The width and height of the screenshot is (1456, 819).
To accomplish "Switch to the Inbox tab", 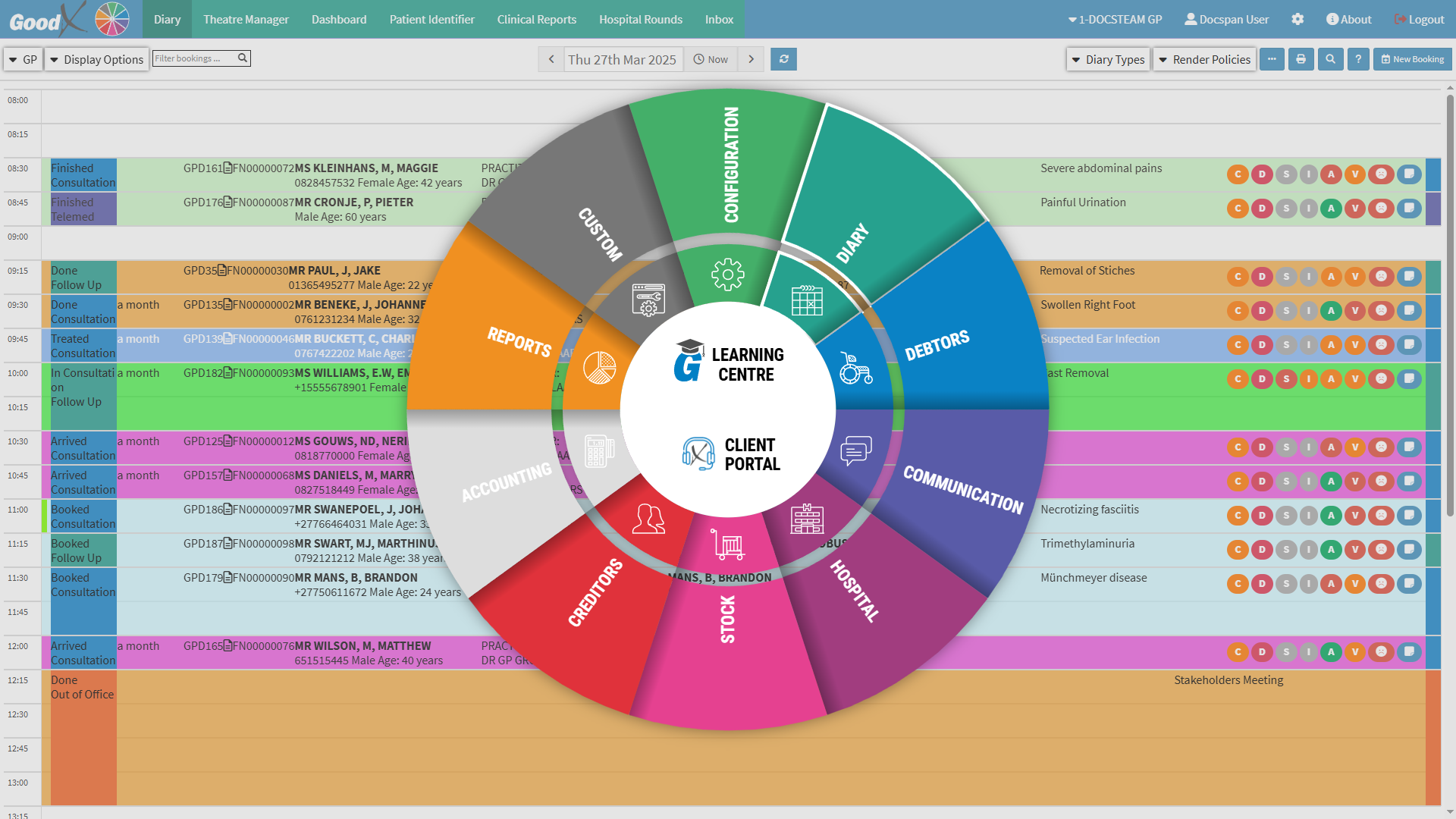I will coord(719,19).
